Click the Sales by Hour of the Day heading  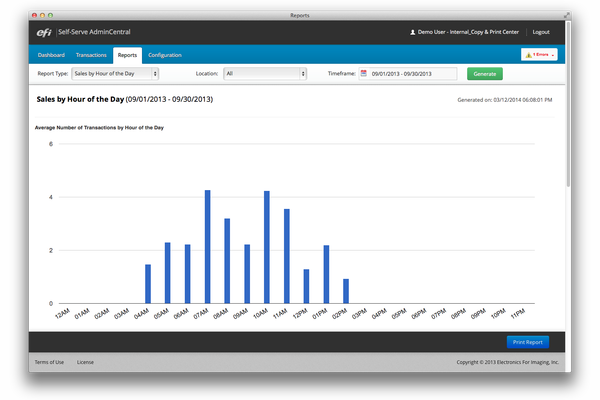(x=125, y=99)
